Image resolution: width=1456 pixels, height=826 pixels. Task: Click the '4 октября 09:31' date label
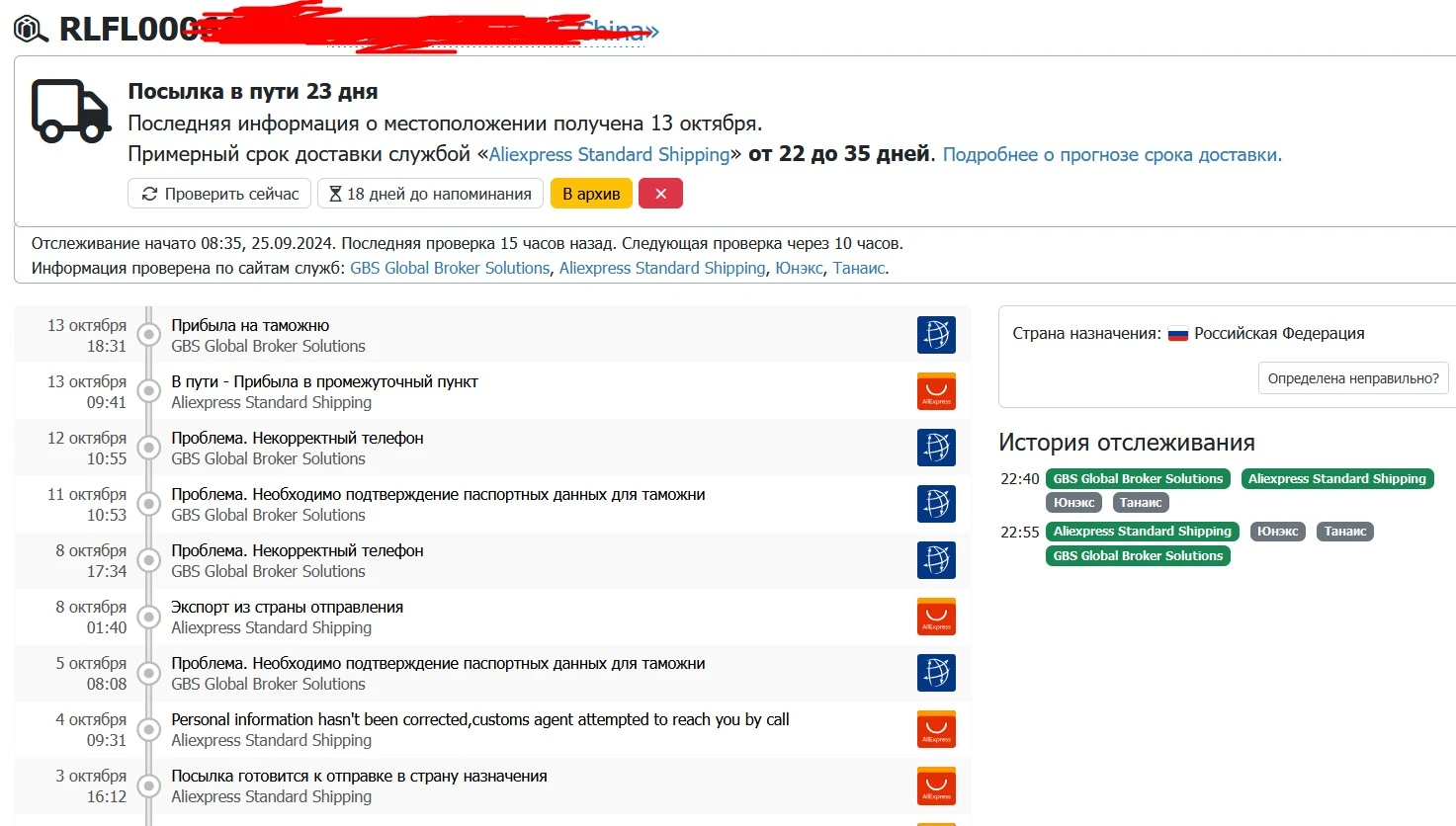tap(91, 729)
